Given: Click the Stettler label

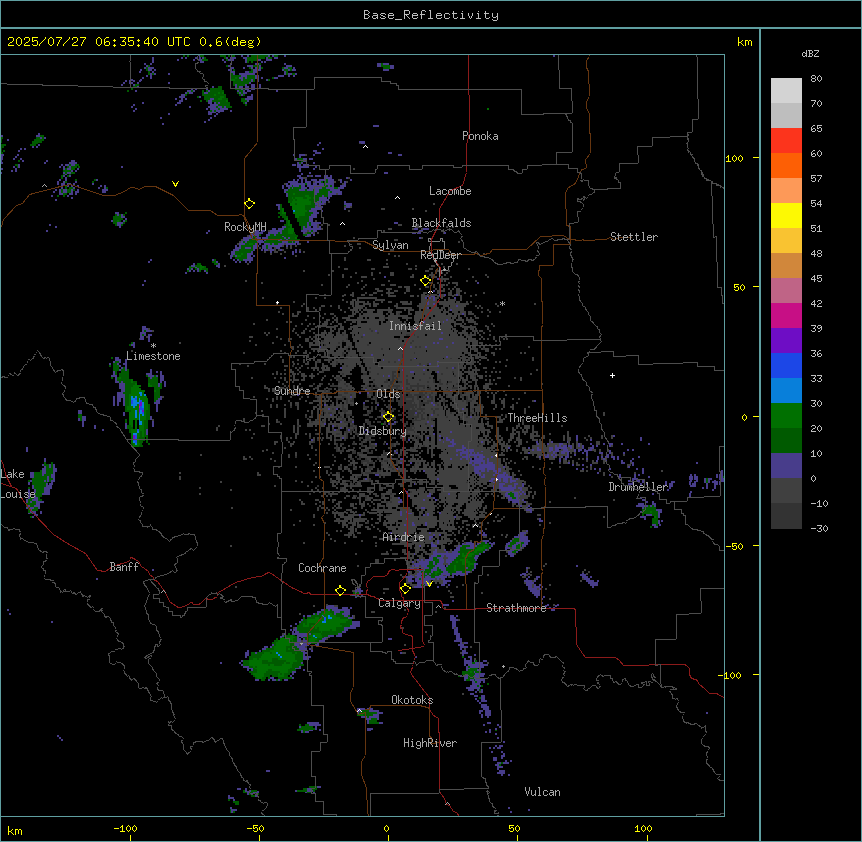Looking at the screenshot, I should pos(634,237).
